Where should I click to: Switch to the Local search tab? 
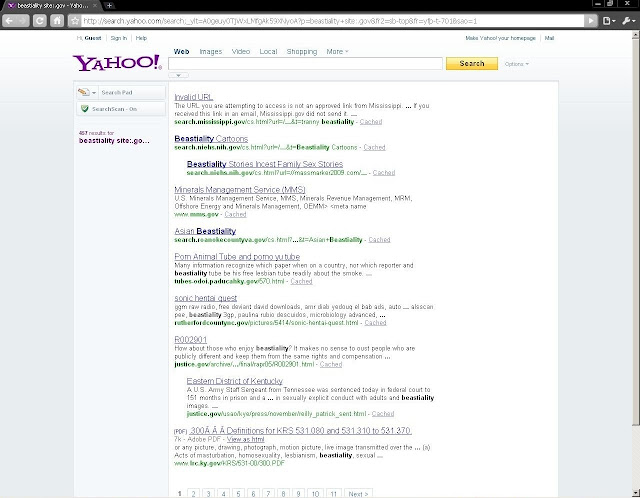[x=268, y=51]
